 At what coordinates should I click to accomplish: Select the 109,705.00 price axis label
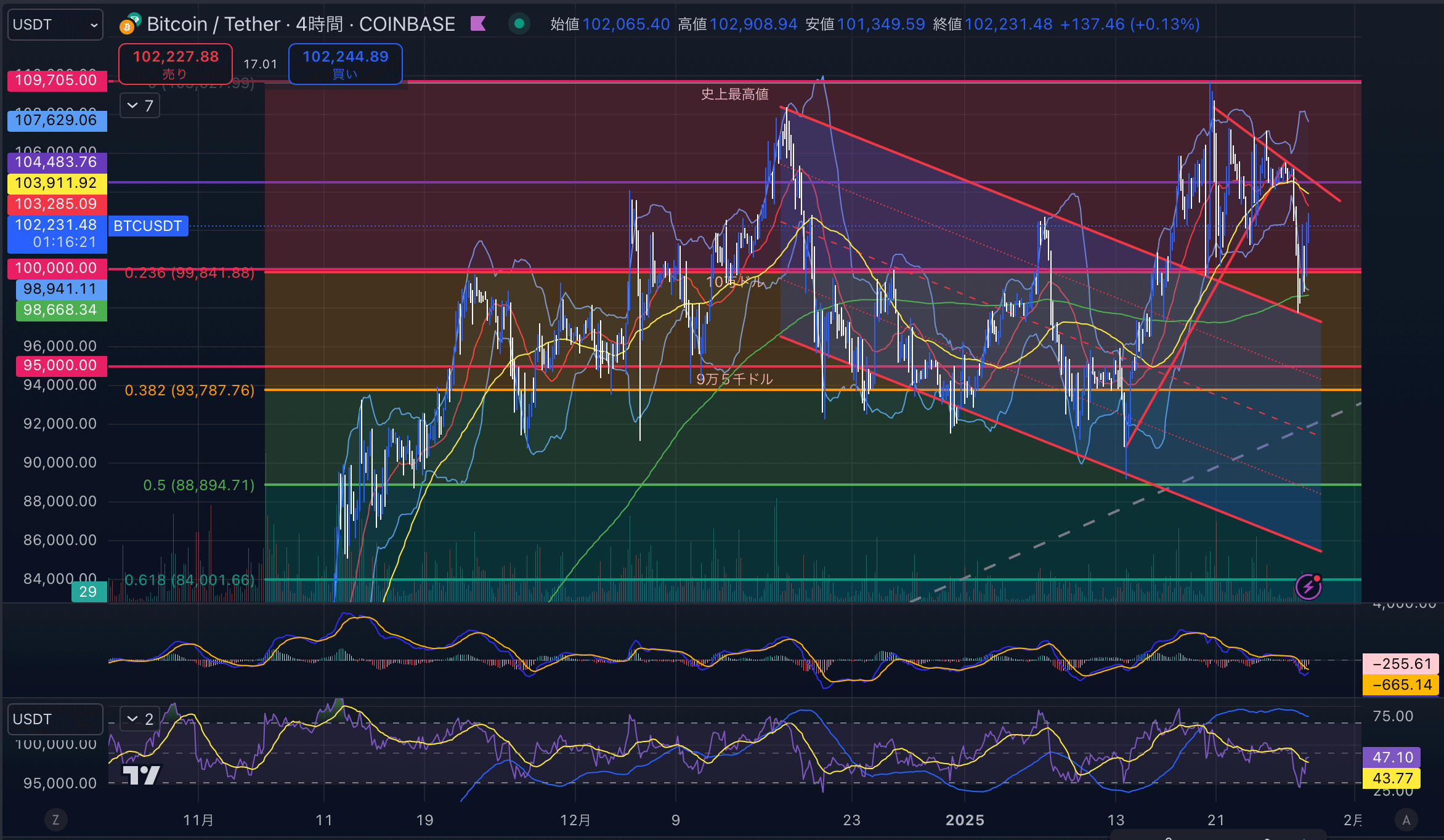pyautogui.click(x=57, y=80)
